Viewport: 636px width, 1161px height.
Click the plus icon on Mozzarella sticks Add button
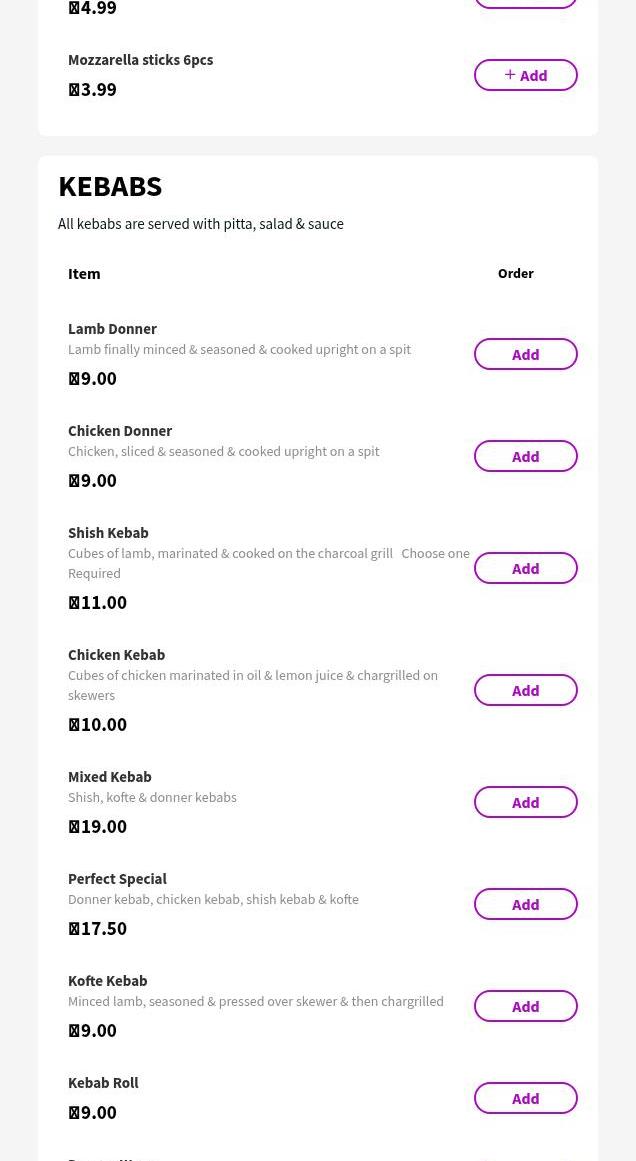coord(510,74)
